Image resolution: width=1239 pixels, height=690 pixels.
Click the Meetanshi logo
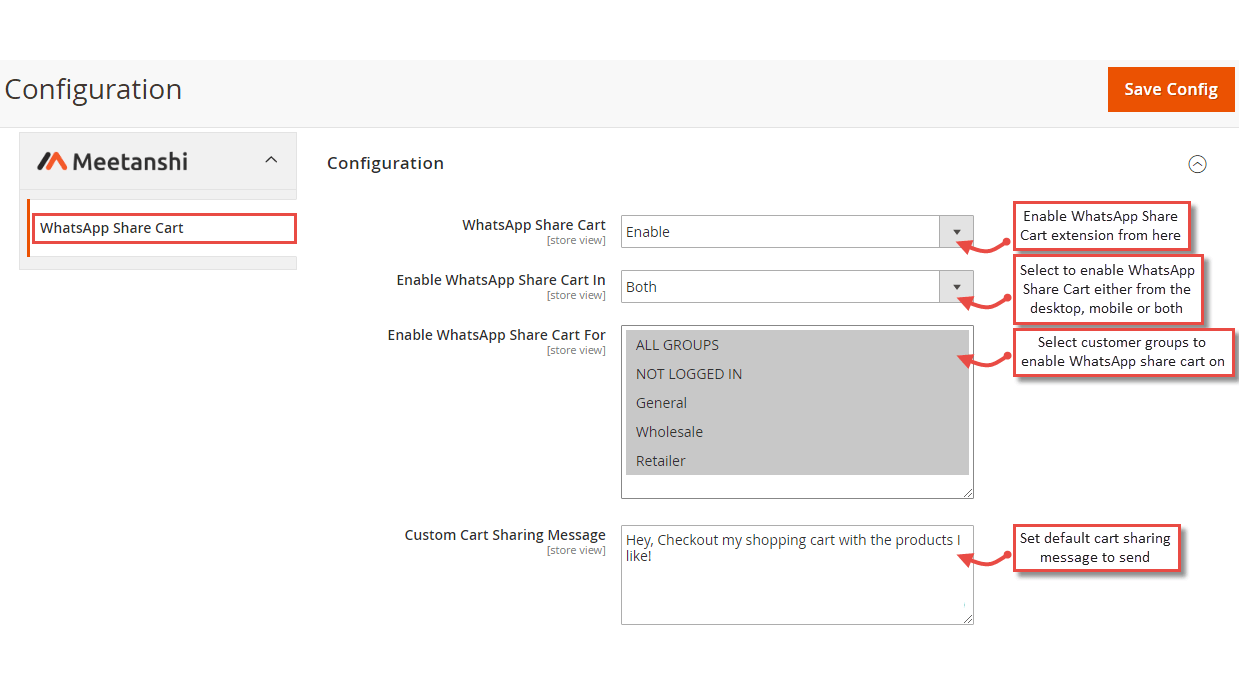click(113, 161)
